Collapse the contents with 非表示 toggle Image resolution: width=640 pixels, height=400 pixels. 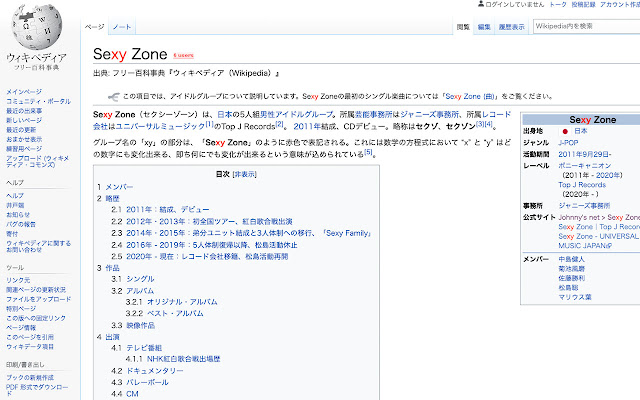[244, 174]
